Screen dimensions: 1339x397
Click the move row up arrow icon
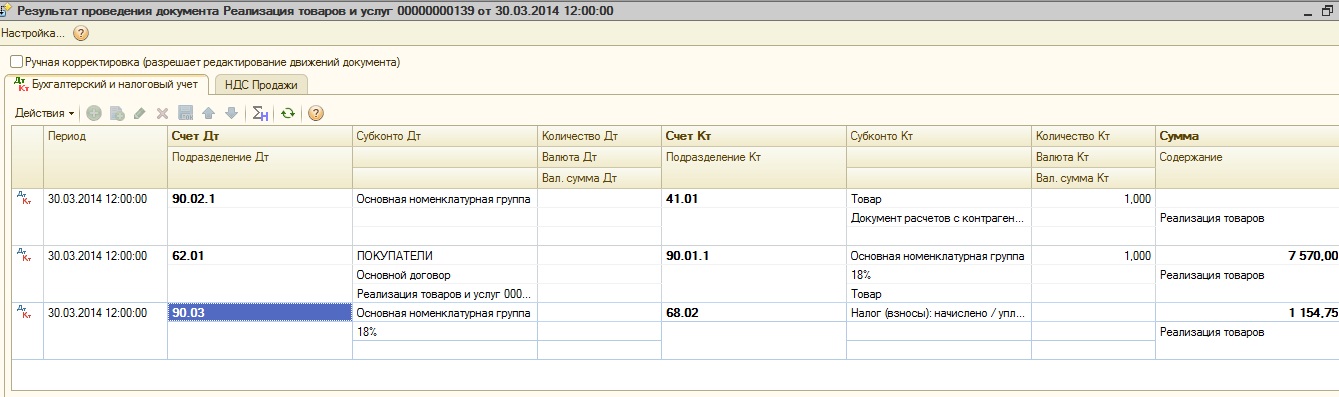pyautogui.click(x=208, y=113)
